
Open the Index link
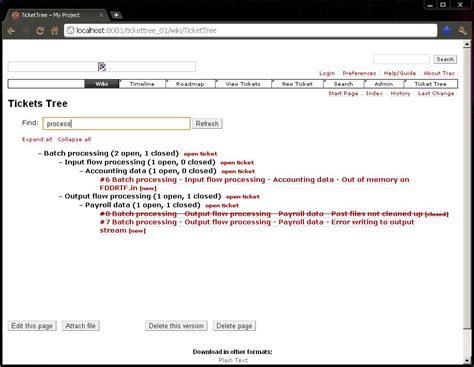coord(374,93)
